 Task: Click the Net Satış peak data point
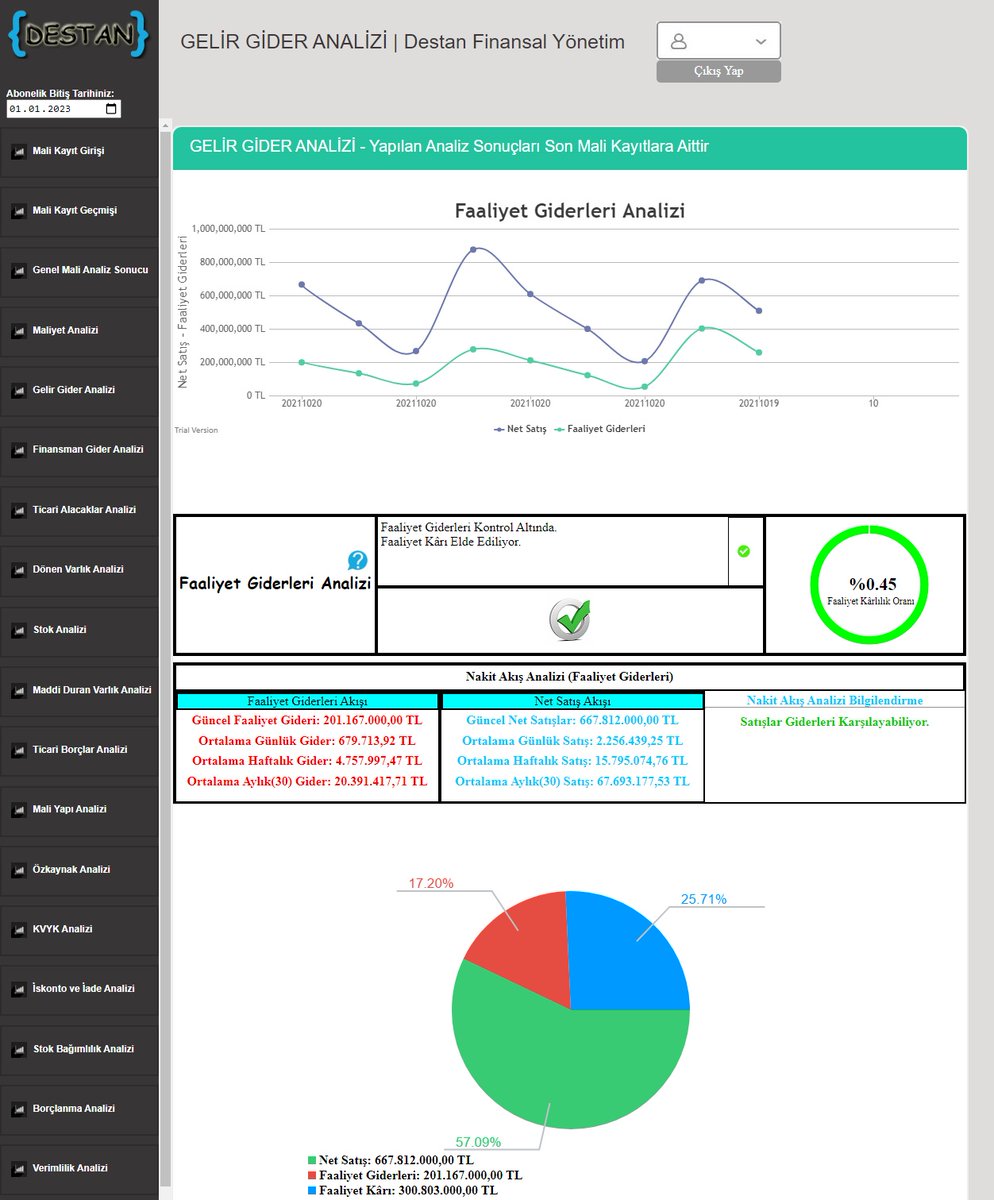click(x=473, y=249)
